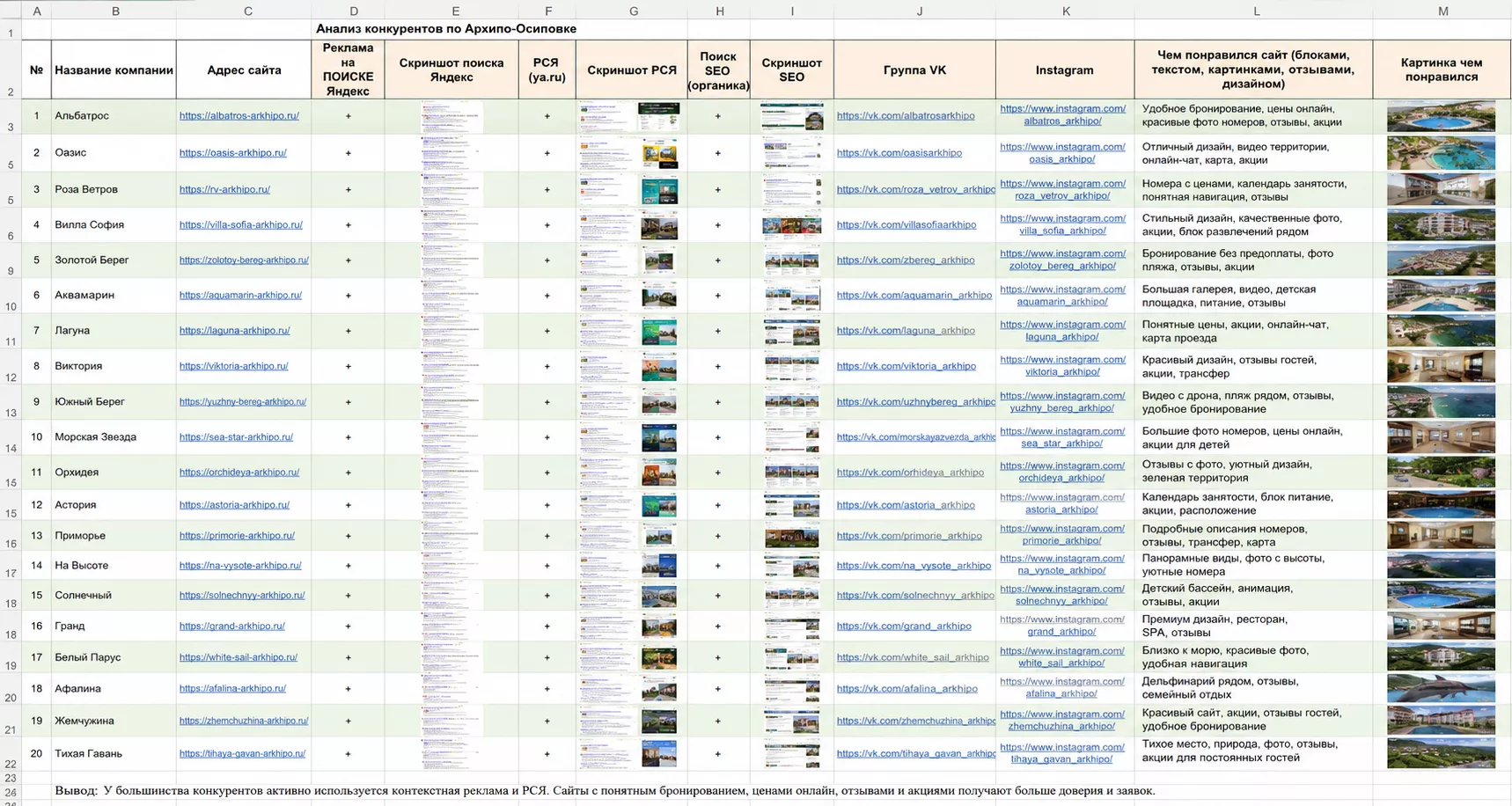Select the '+' cell in Альбатрос Яндекс column
The height and width of the screenshot is (806, 1512).
pos(348,115)
